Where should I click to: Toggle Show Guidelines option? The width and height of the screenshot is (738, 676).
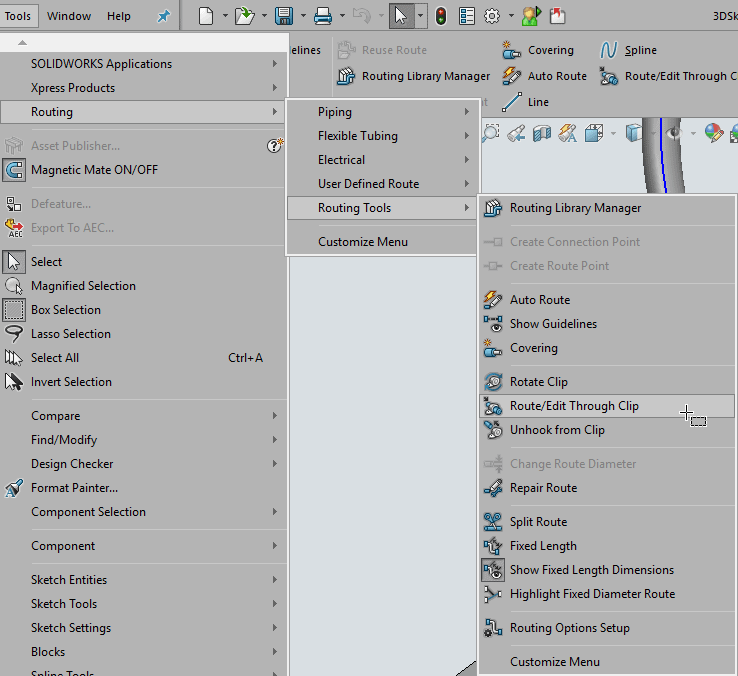pyautogui.click(x=607, y=324)
